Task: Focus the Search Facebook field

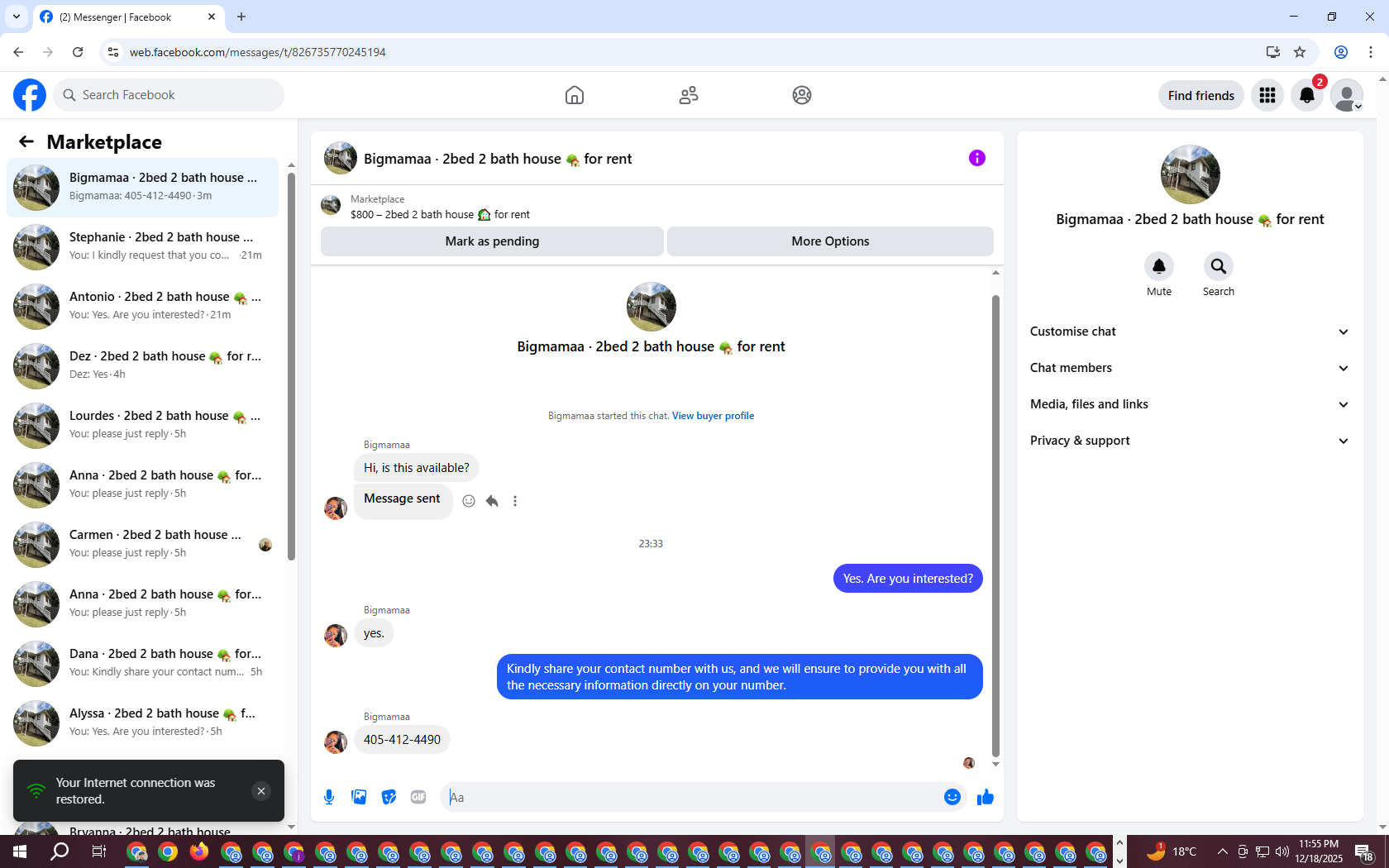Action: (x=169, y=95)
